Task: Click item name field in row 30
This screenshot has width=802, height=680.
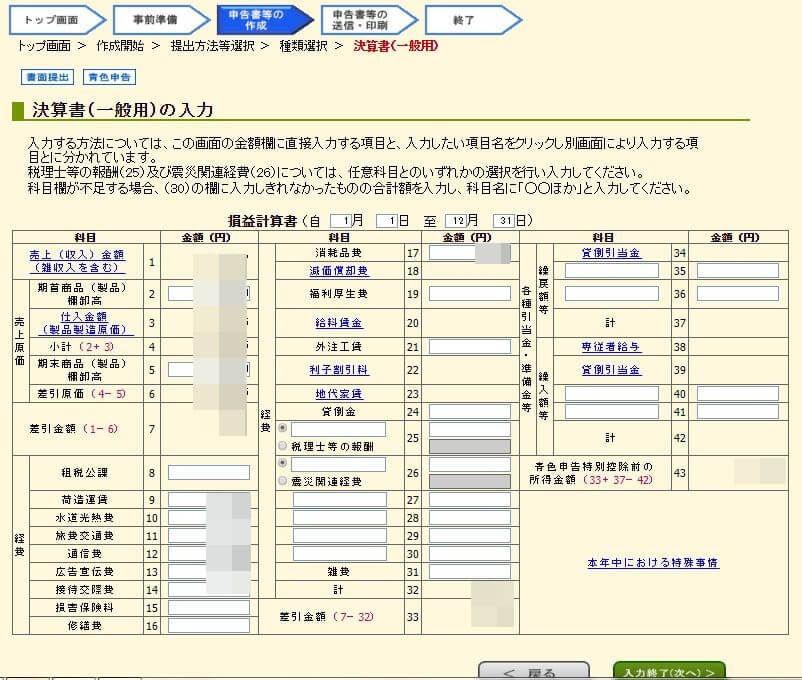Action: (x=340, y=553)
